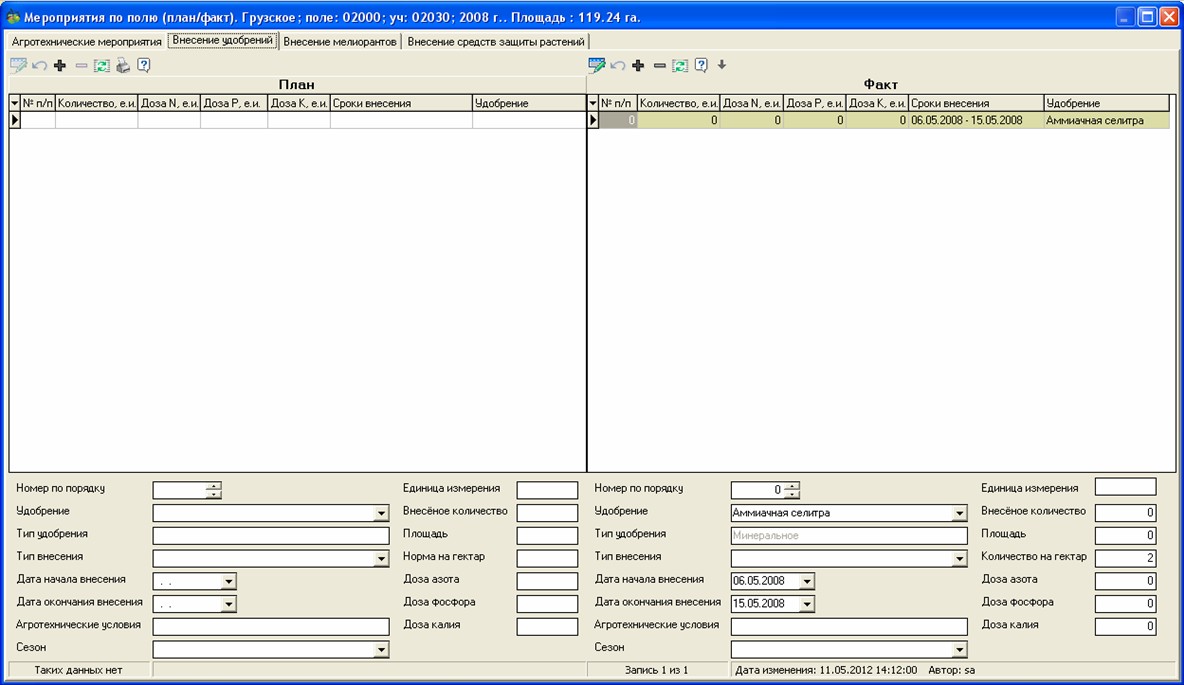Open the Тип внесения dropdown in the План form
1184x685 pixels.
tap(381, 559)
